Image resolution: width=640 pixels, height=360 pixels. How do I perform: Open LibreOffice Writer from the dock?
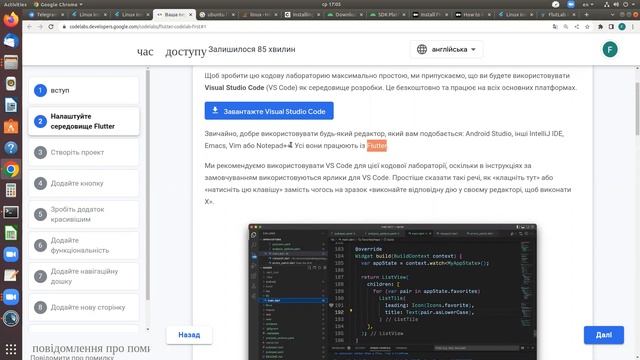pos(11,105)
